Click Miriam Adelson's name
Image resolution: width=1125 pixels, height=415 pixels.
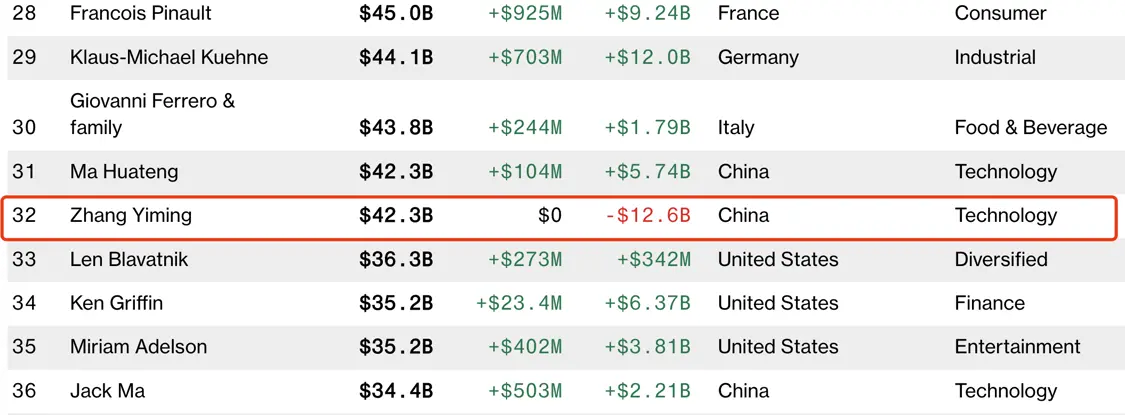coord(138,347)
